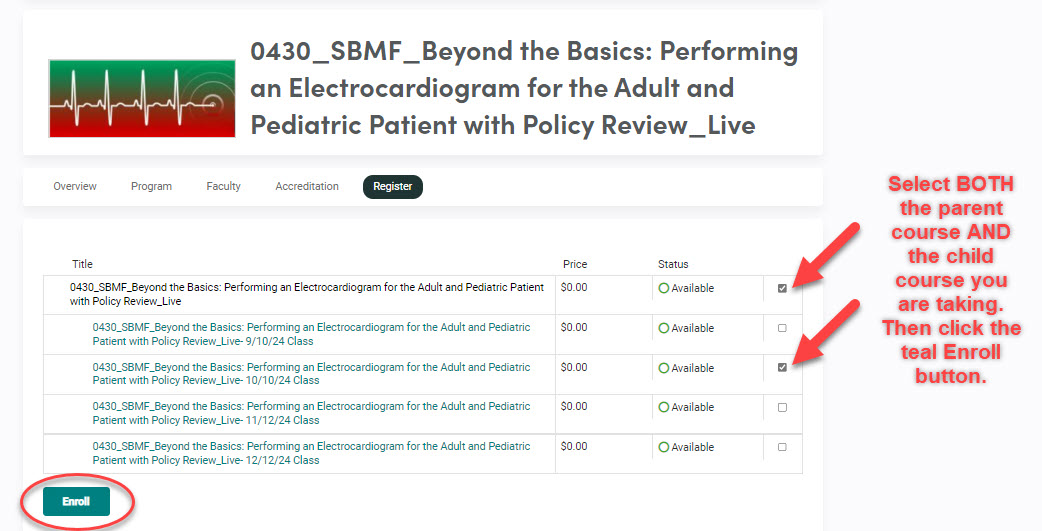Click the Available status icon for parent course
This screenshot has width=1042, height=531.
click(x=663, y=289)
